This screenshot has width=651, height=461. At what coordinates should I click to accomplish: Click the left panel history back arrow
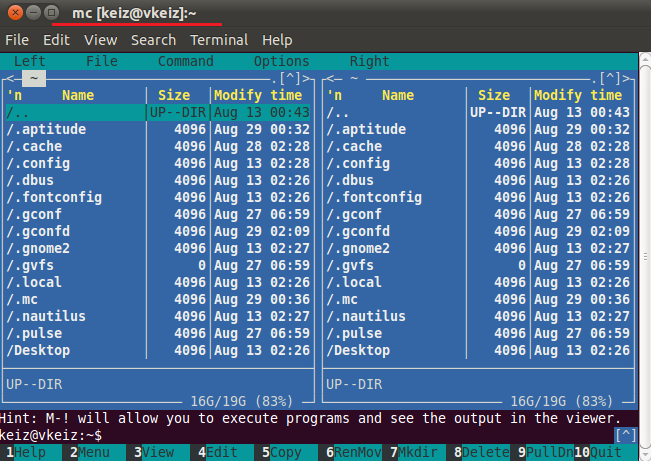pyautogui.click(x=11, y=78)
